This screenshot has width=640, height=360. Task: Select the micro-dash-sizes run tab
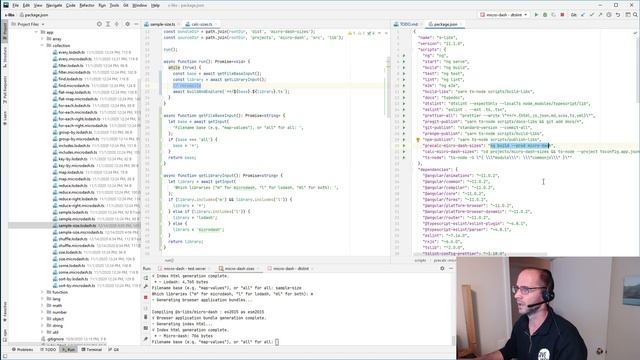pos(239,269)
